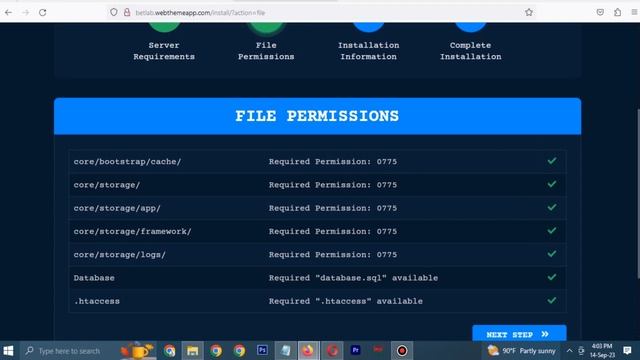Click the checkmark for core/storage/app/
640x360 pixels.
click(552, 207)
